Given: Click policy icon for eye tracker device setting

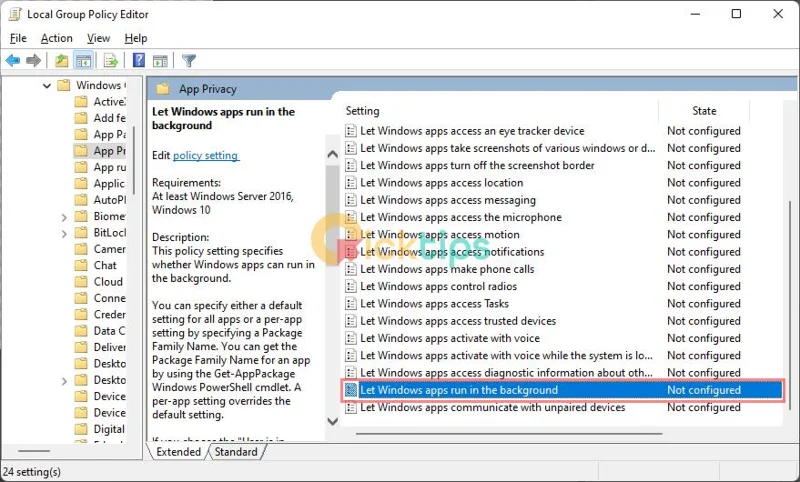Looking at the screenshot, I should pos(351,131).
